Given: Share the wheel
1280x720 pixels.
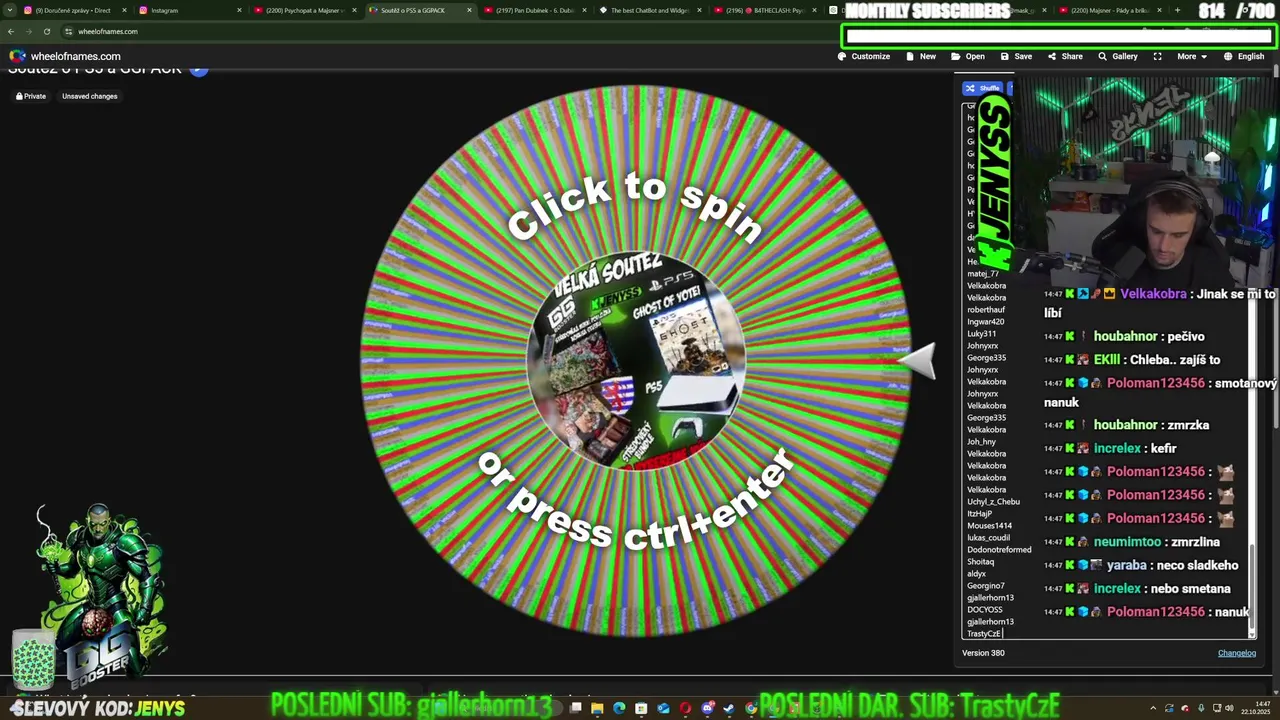Looking at the screenshot, I should pyautogui.click(x=1065, y=56).
